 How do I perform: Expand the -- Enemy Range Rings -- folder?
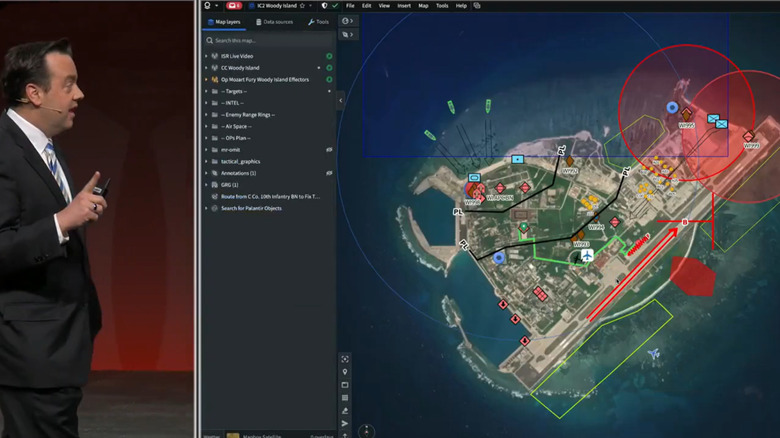click(x=206, y=114)
